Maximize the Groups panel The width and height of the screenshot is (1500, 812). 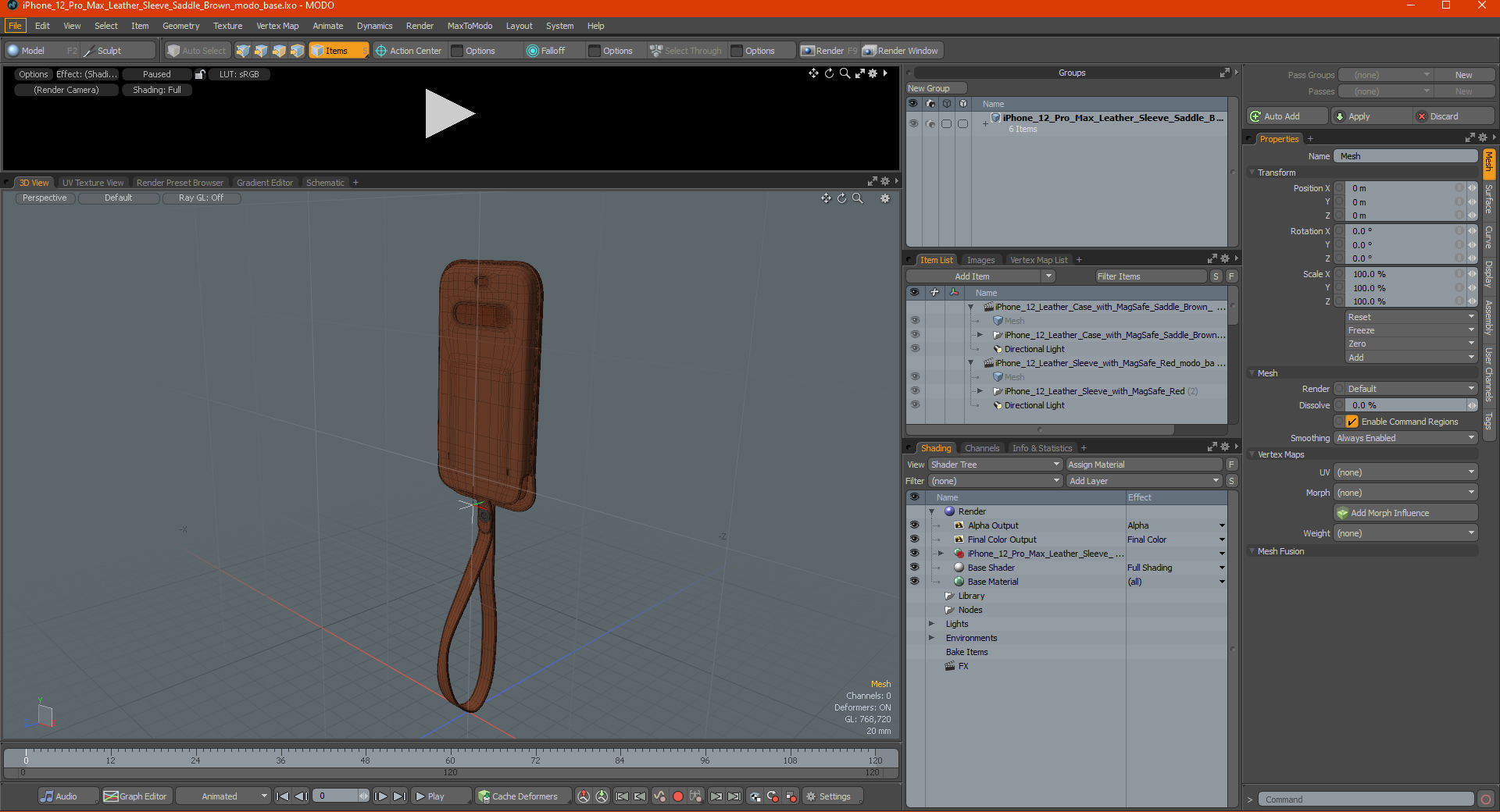[1224, 73]
